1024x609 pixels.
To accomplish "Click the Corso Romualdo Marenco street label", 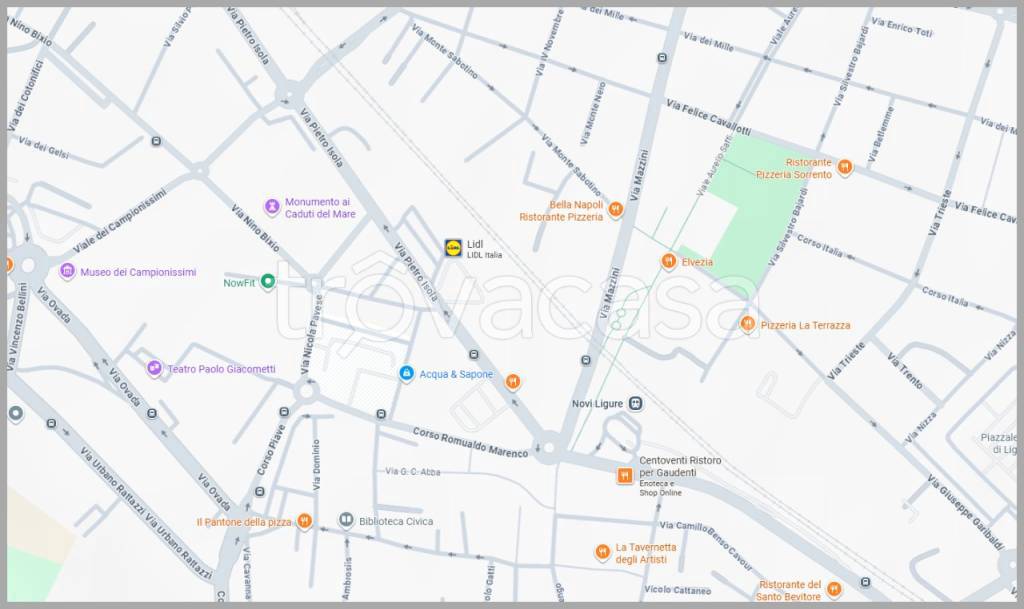I will coord(470,441).
